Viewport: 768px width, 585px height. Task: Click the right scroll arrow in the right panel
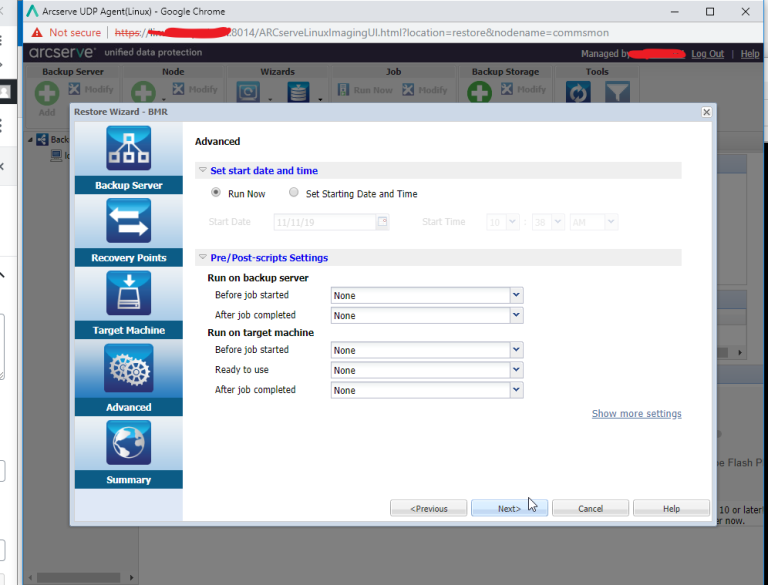pos(740,352)
